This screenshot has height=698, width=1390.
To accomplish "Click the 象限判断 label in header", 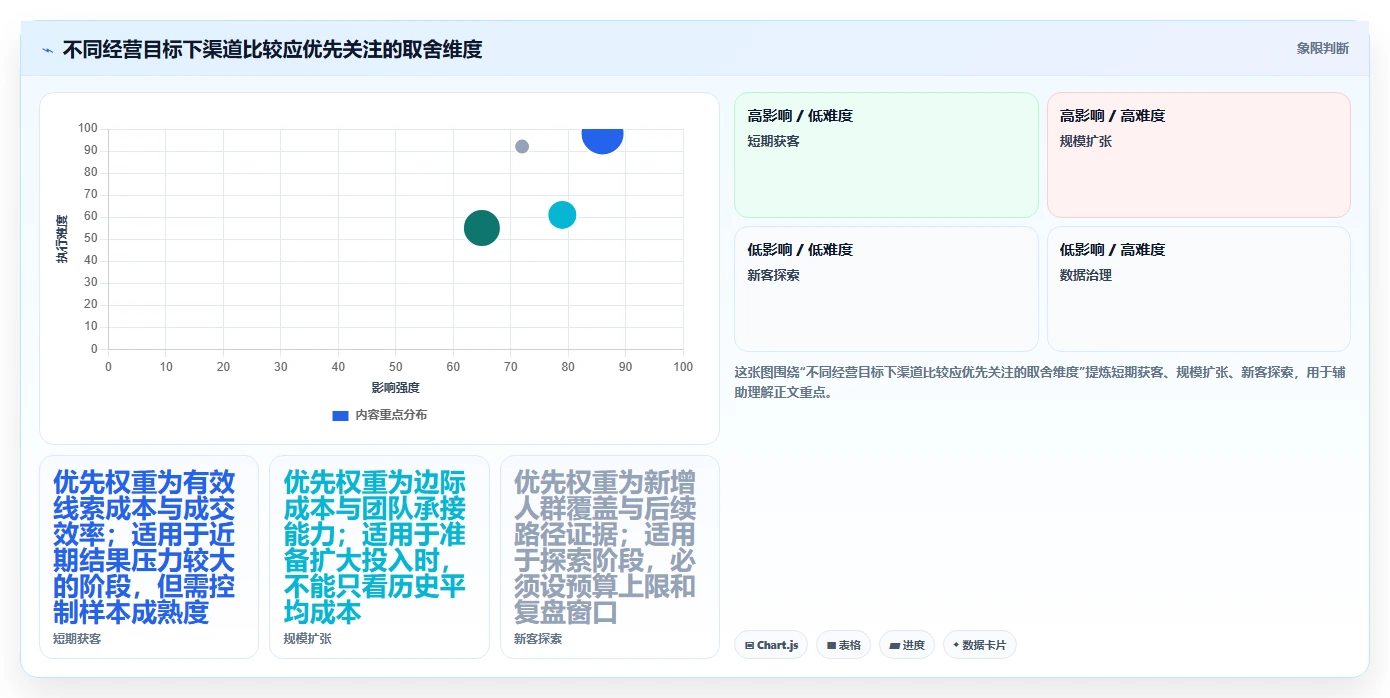I will 1322,48.
